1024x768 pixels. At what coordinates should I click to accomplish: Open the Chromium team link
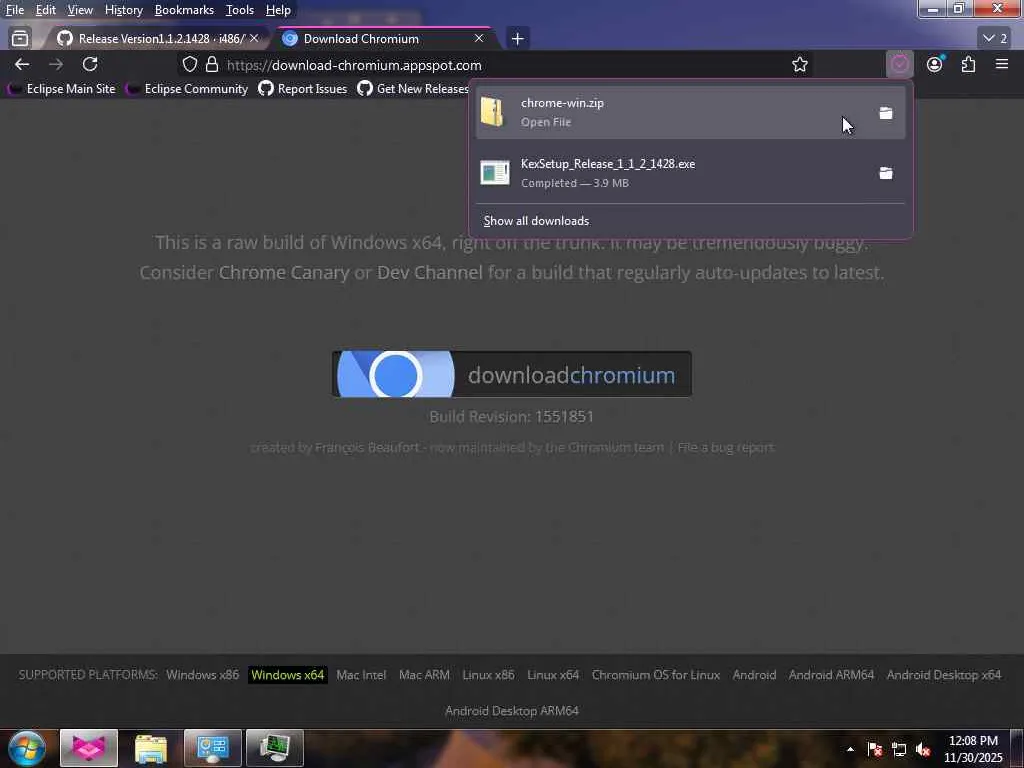616,447
